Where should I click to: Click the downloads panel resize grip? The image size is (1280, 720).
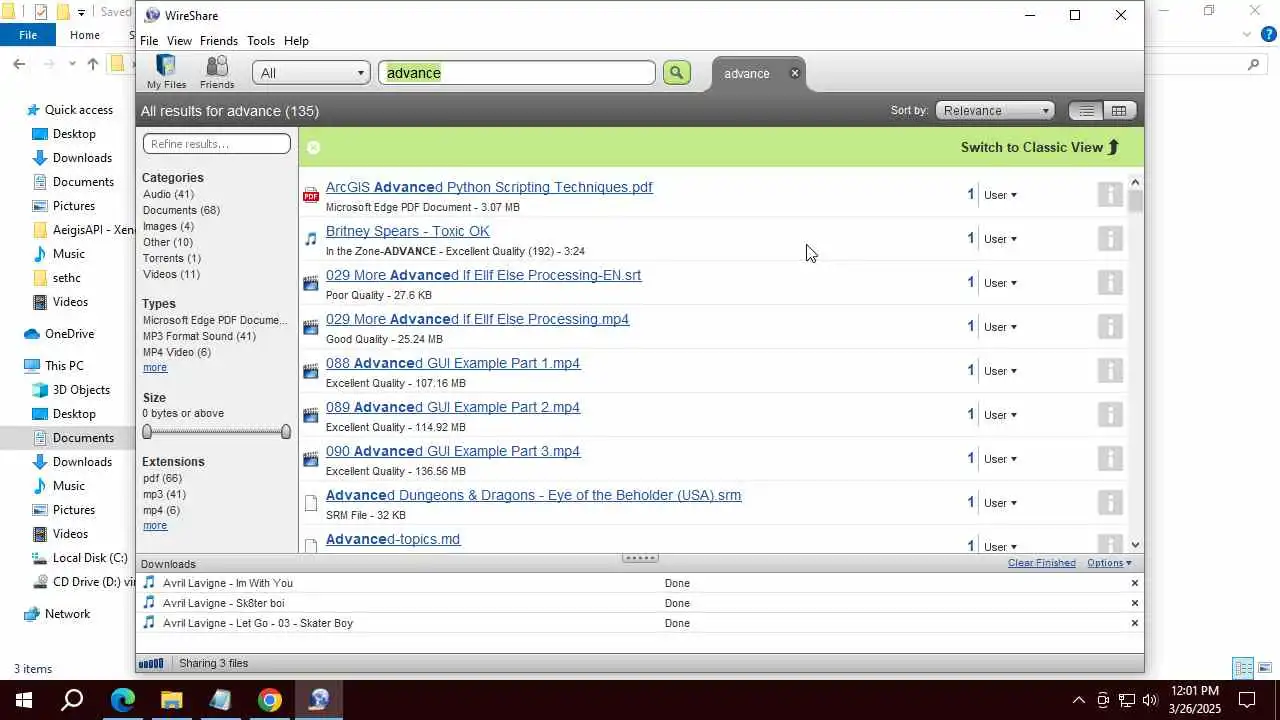pyautogui.click(x=640, y=558)
